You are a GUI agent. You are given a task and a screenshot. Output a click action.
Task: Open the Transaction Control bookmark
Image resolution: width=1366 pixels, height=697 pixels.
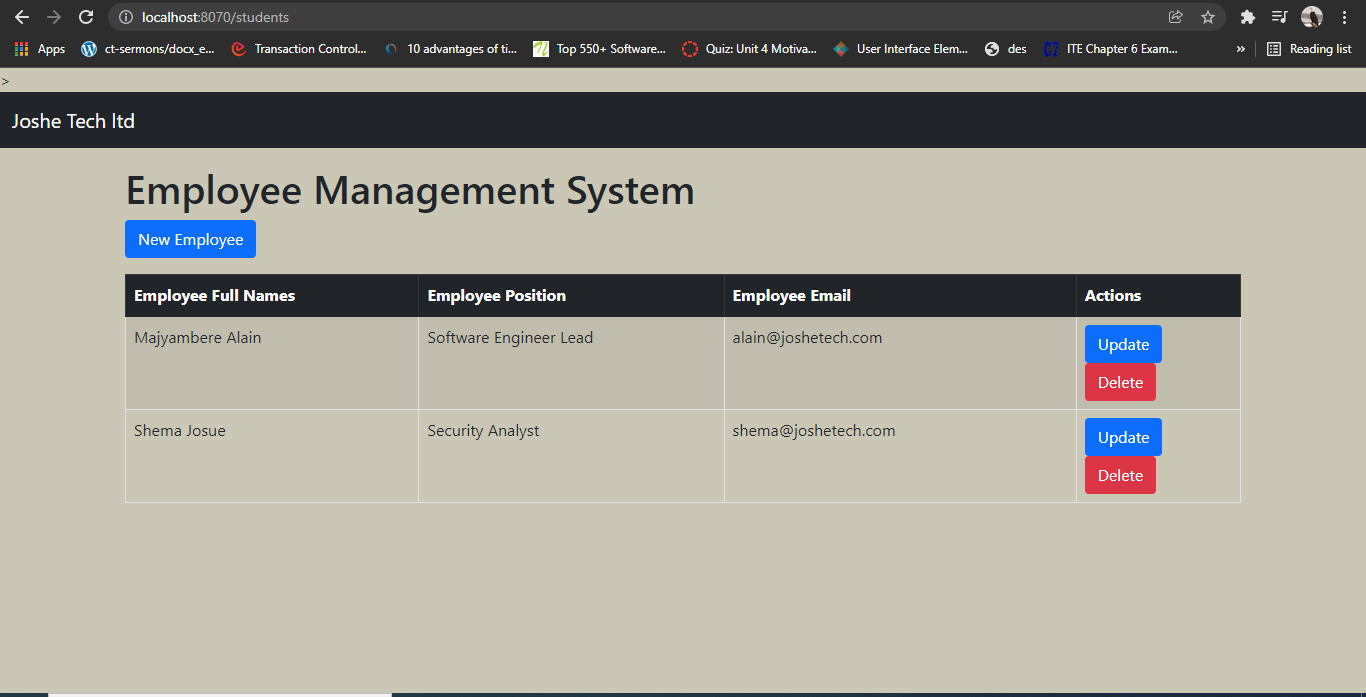[x=299, y=48]
